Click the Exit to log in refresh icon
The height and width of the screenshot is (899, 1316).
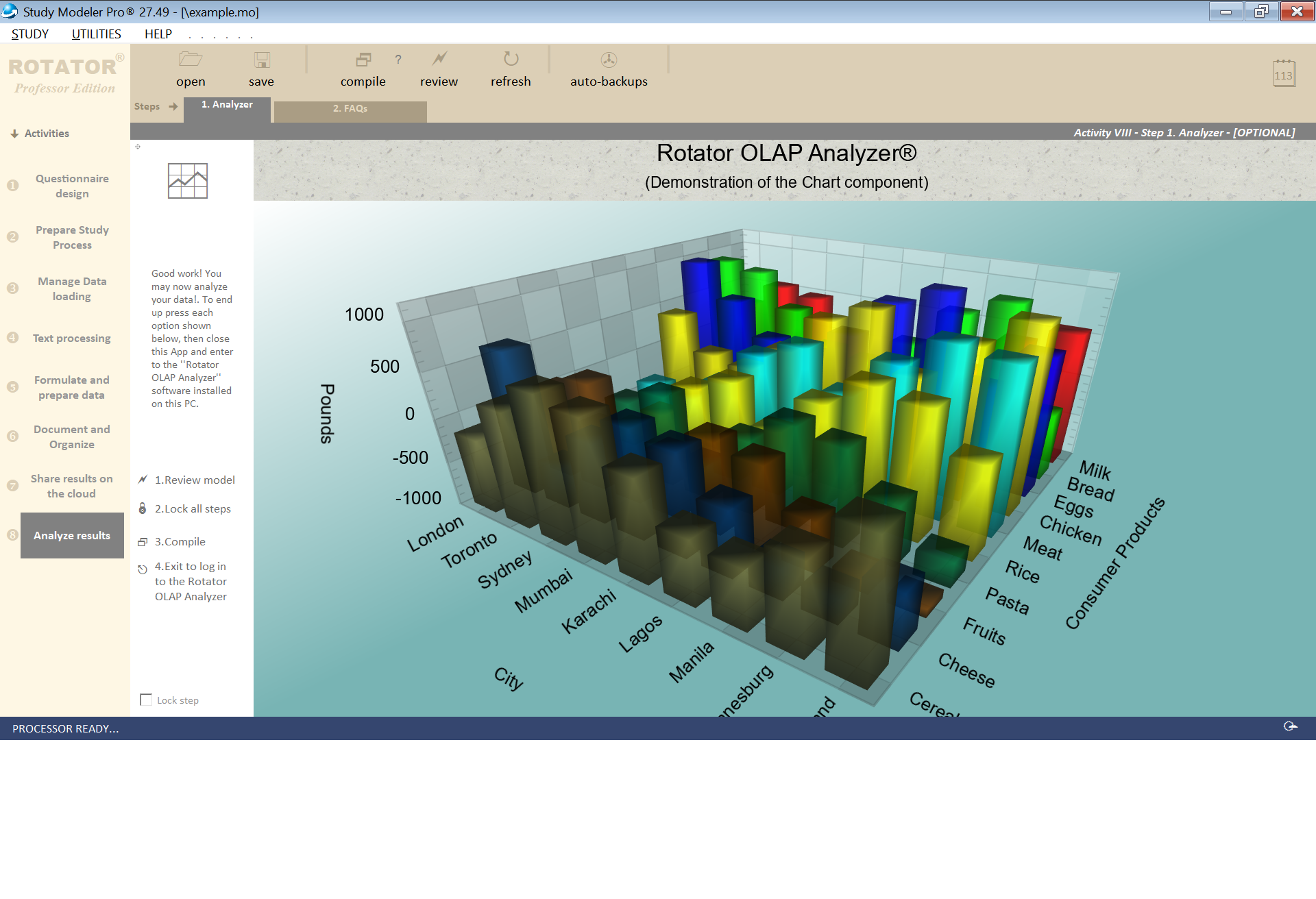(143, 569)
